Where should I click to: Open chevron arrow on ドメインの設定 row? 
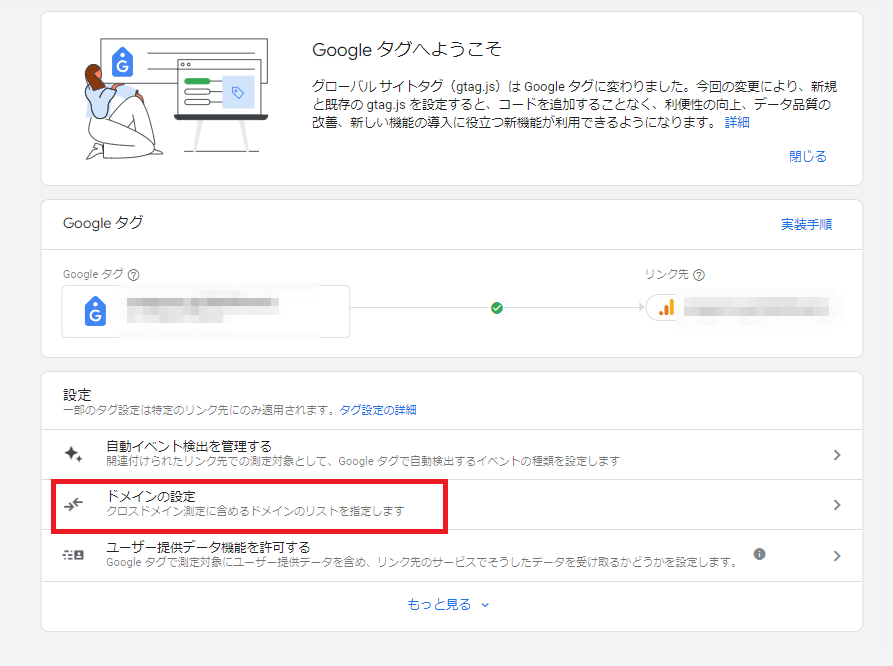click(837, 505)
